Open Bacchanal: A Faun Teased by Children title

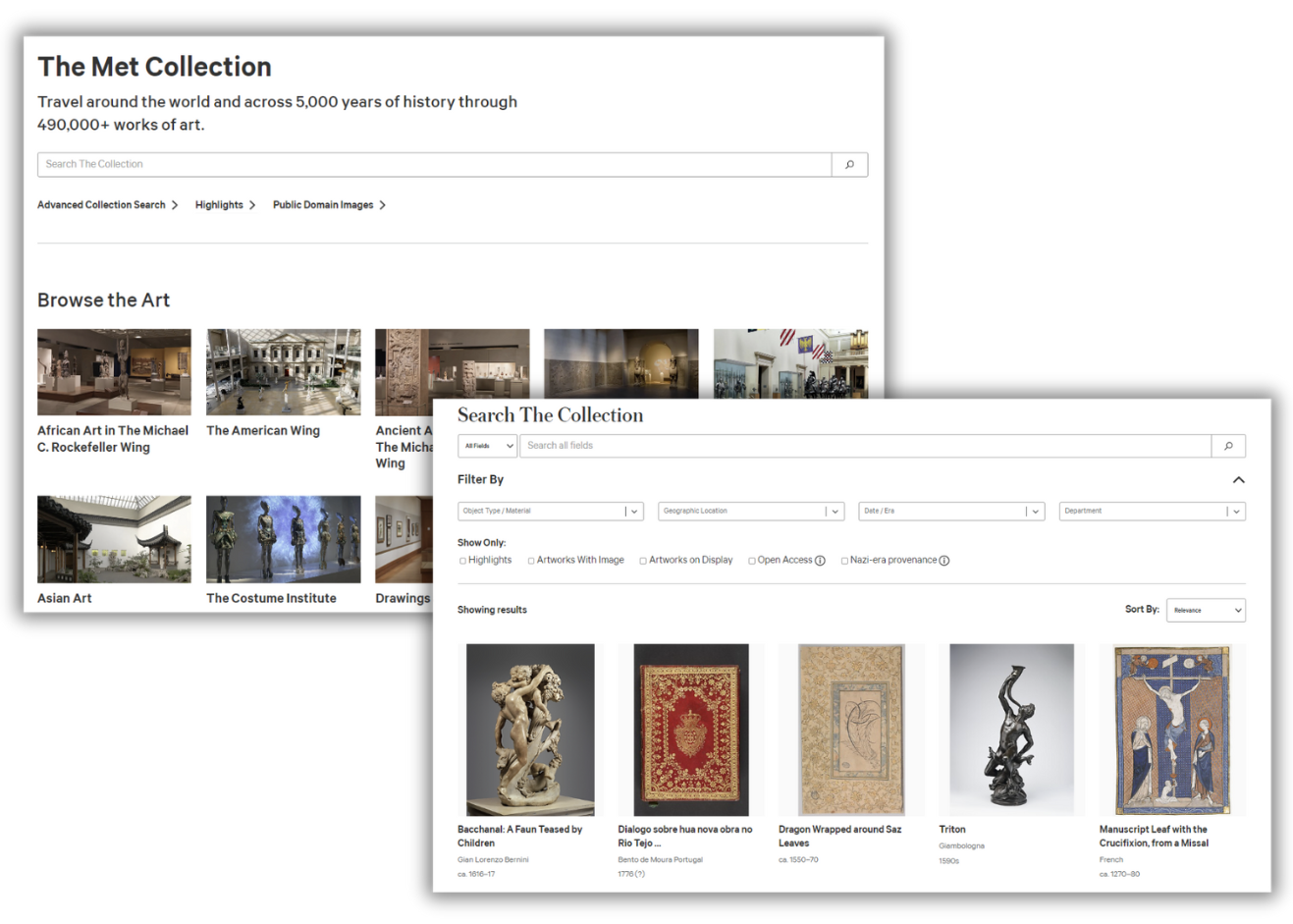(520, 837)
